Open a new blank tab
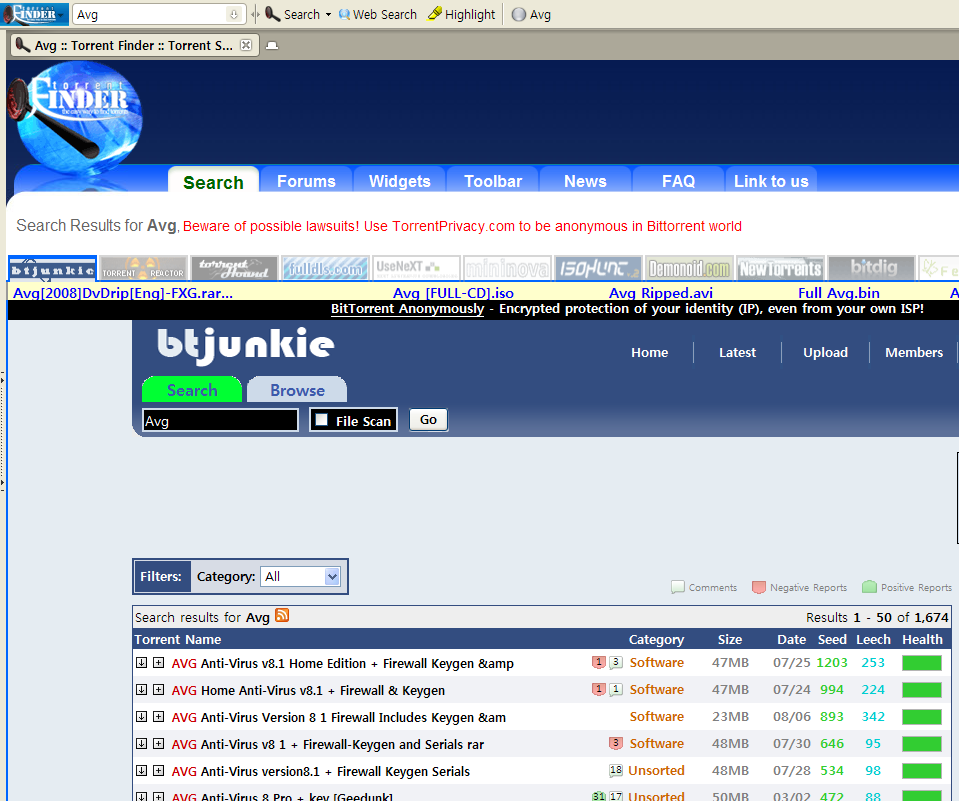Viewport: 959px width, 801px height. coord(272,45)
